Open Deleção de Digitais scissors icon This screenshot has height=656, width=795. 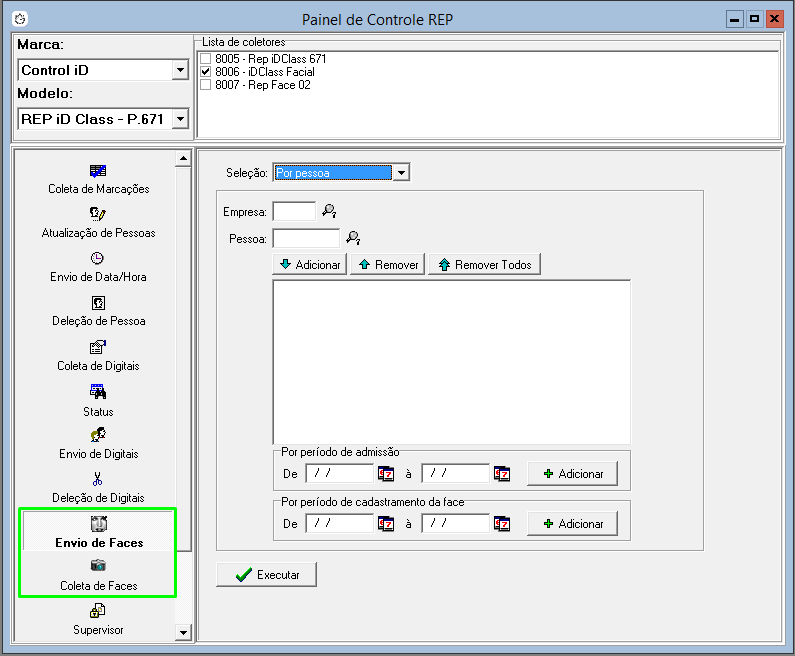(x=98, y=478)
